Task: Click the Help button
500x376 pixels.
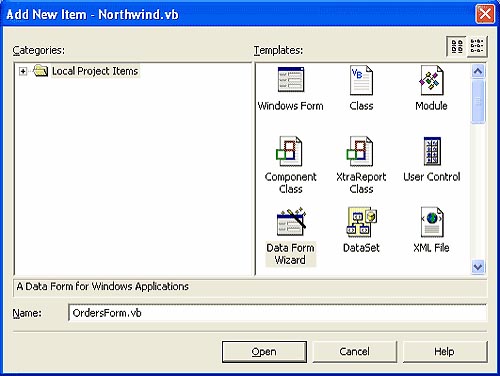Action: pos(445,352)
